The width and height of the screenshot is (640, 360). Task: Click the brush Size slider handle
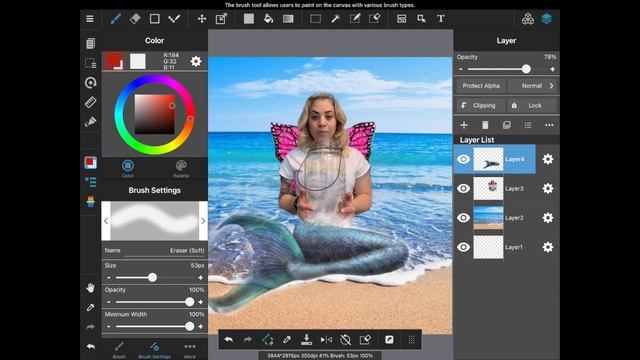click(x=152, y=278)
